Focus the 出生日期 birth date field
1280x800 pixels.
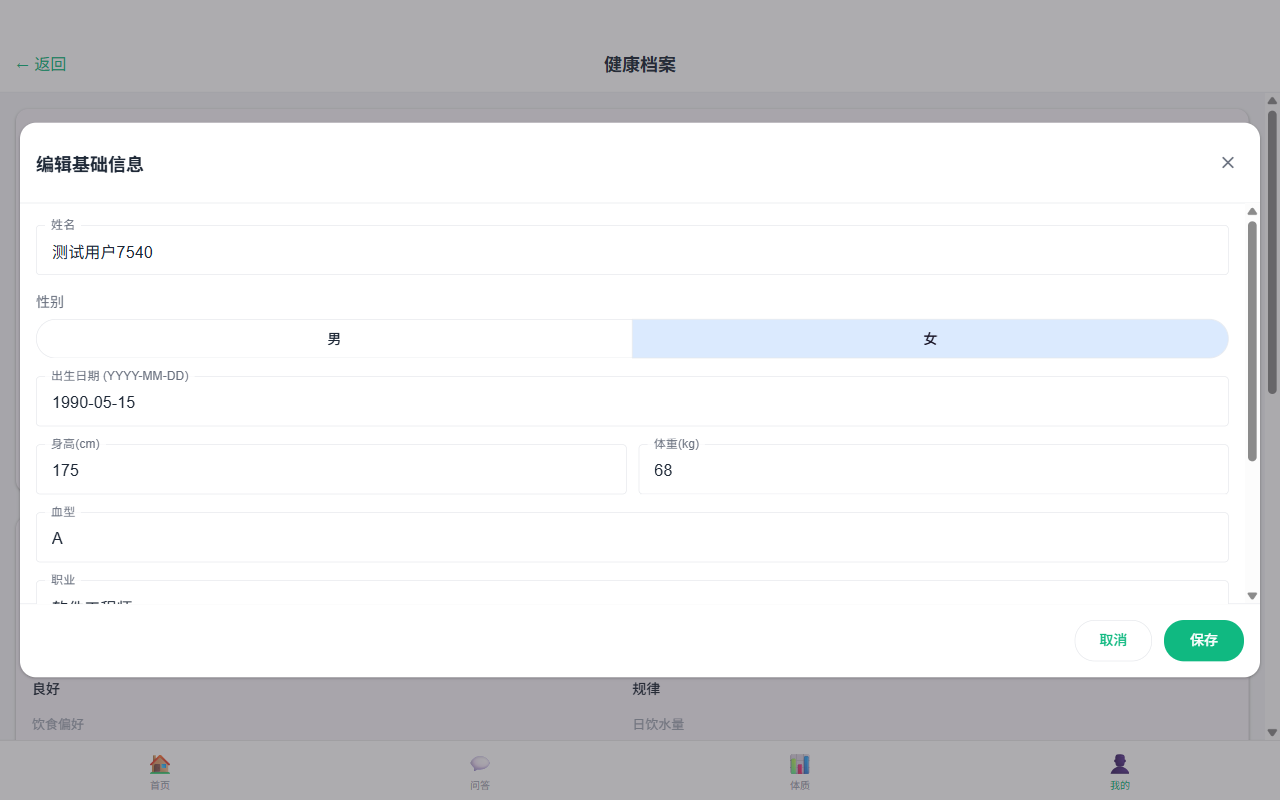pos(632,403)
